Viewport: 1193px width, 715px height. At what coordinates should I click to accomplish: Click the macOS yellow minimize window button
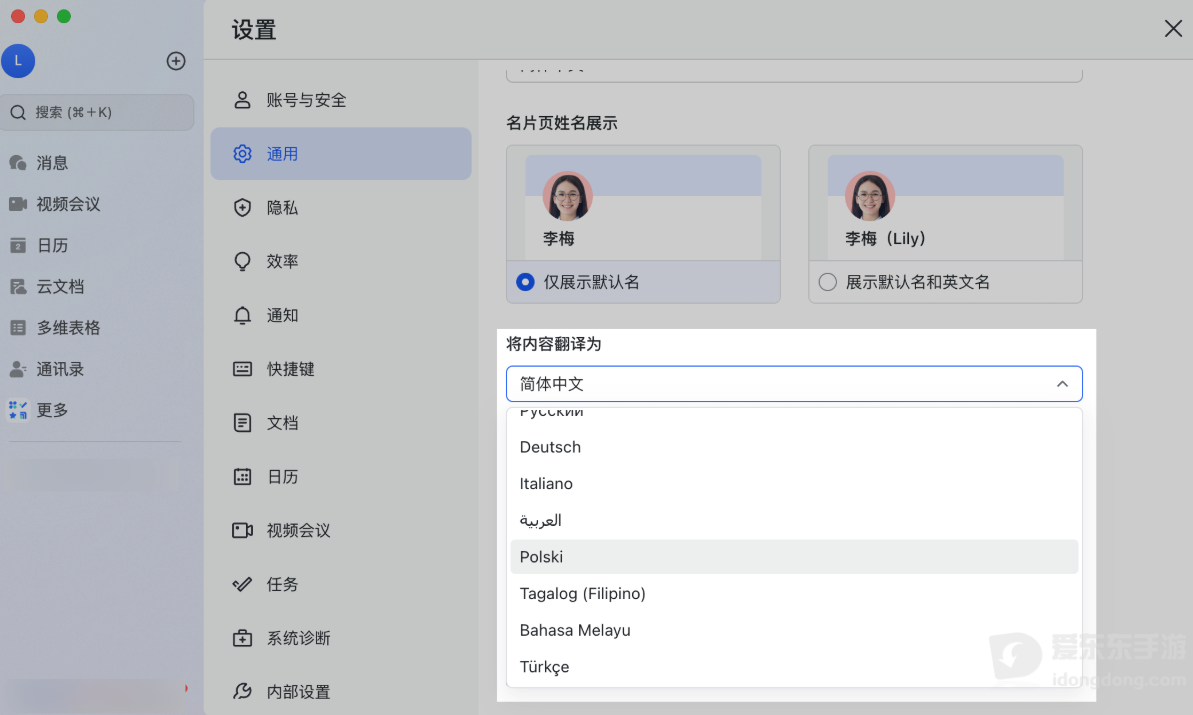(x=41, y=16)
